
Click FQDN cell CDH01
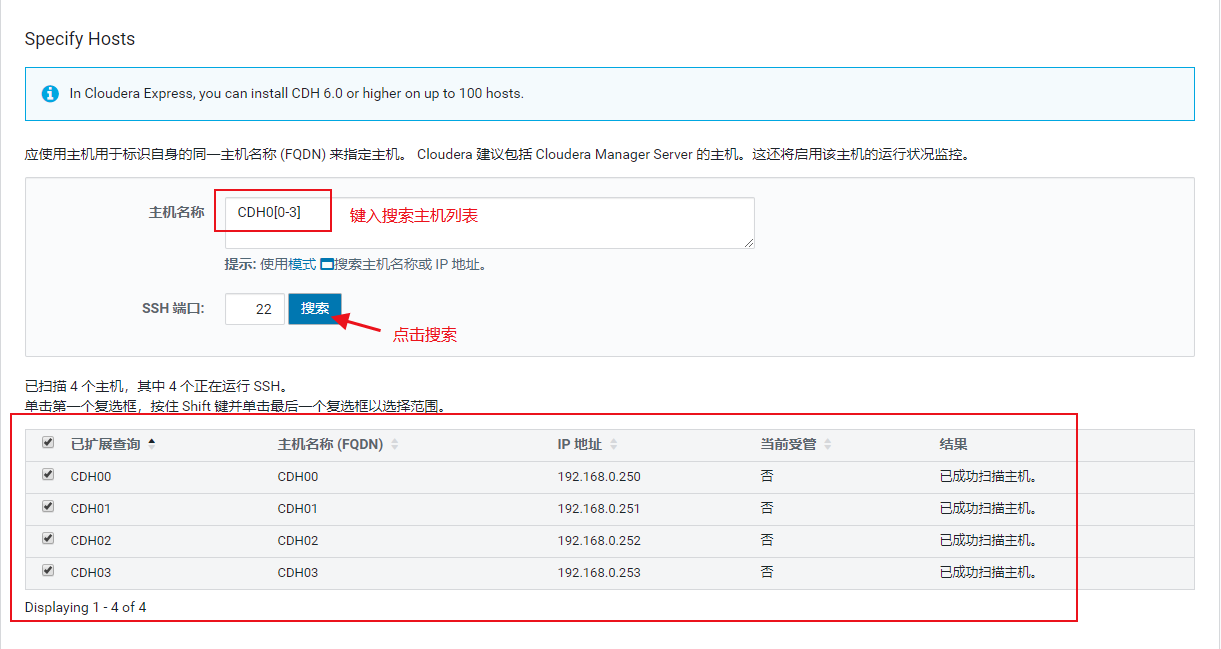point(298,509)
